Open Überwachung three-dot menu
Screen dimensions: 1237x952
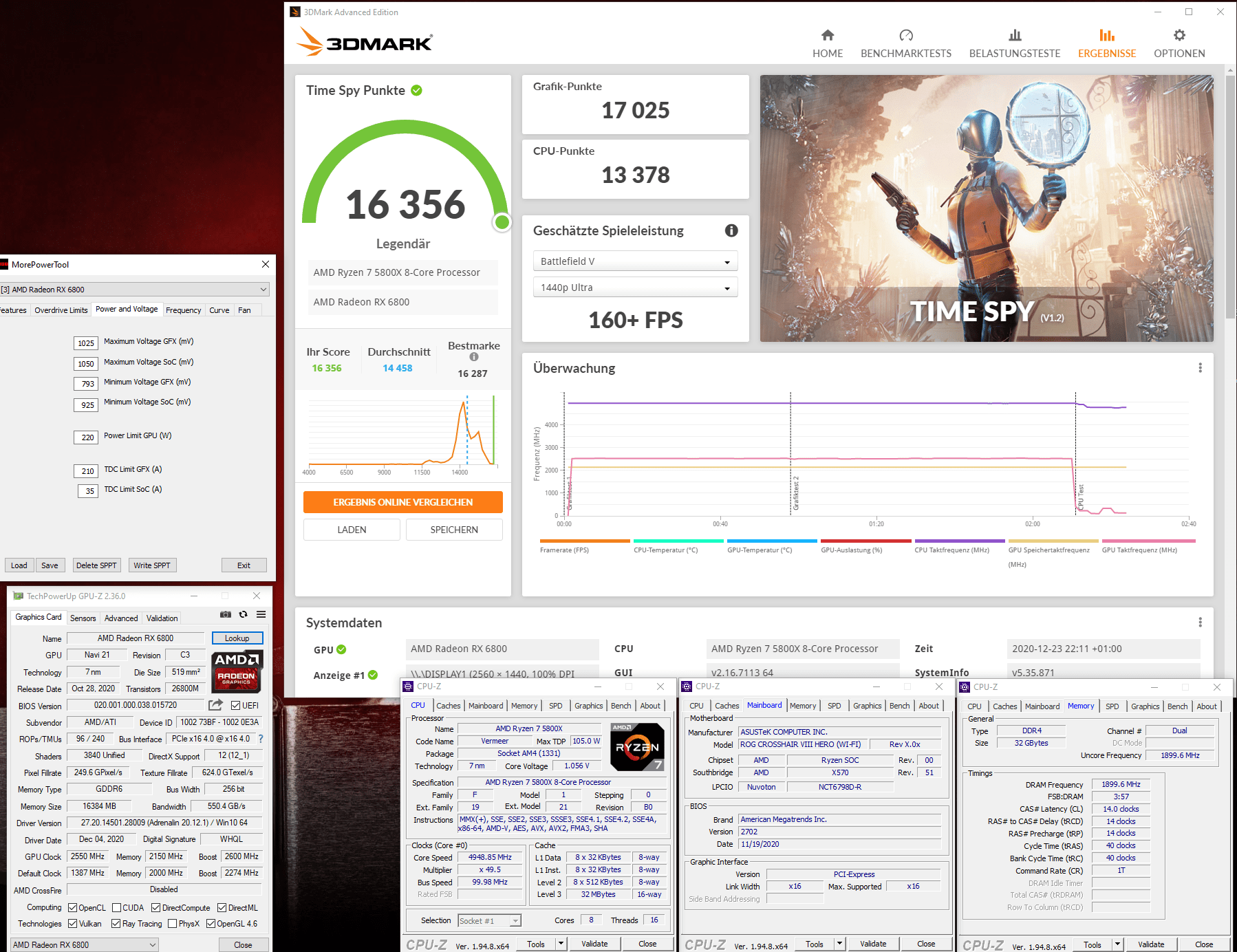click(x=1200, y=368)
